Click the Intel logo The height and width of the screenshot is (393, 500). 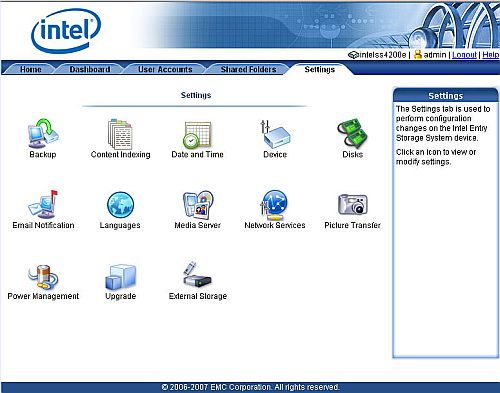tap(66, 31)
